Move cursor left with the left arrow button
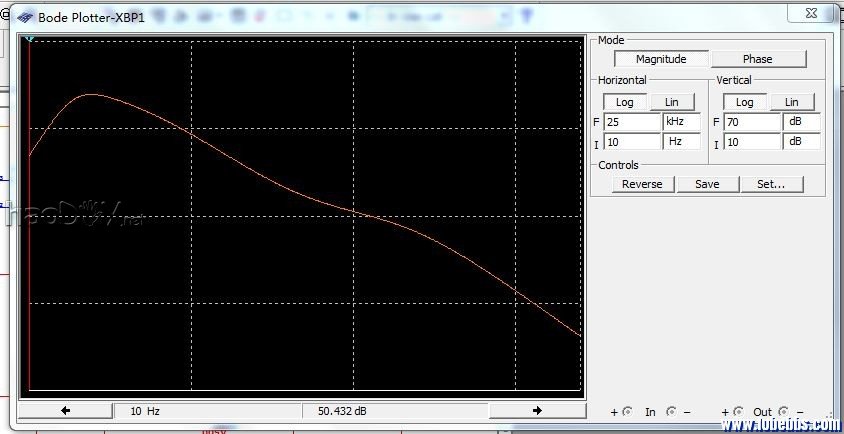Viewport: 844px width, 434px height. pyautogui.click(x=66, y=410)
